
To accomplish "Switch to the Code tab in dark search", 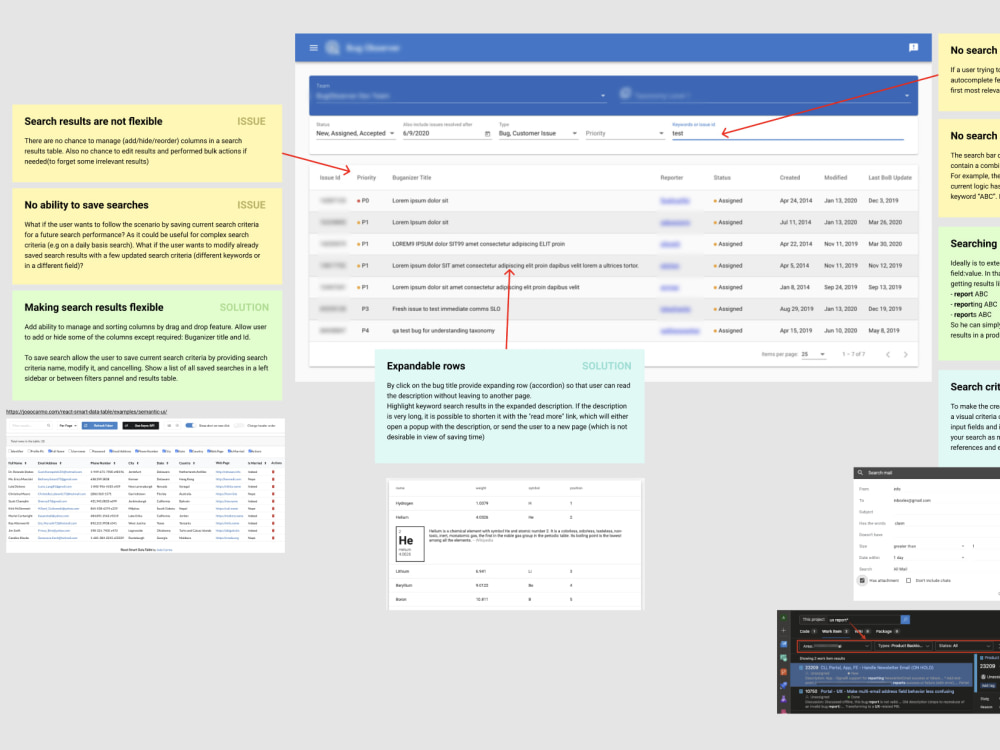I will tap(808, 631).
